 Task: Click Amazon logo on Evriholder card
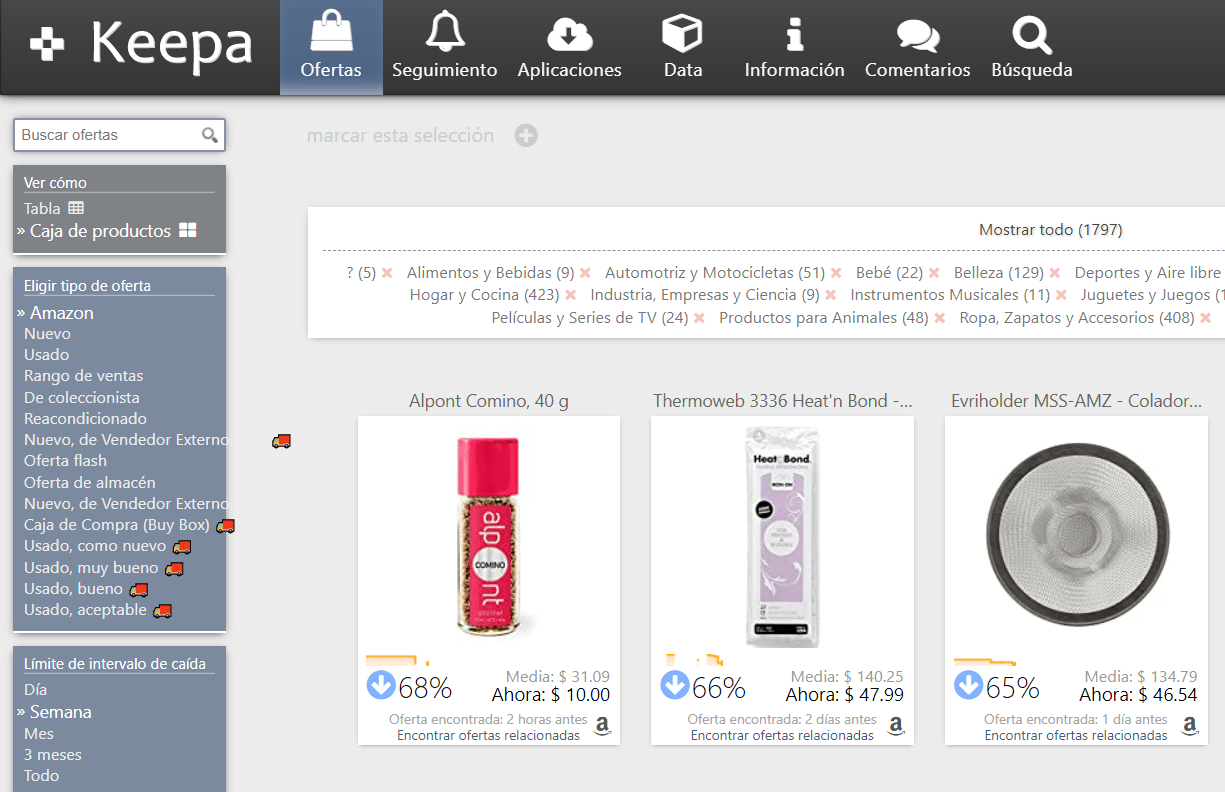point(1190,727)
